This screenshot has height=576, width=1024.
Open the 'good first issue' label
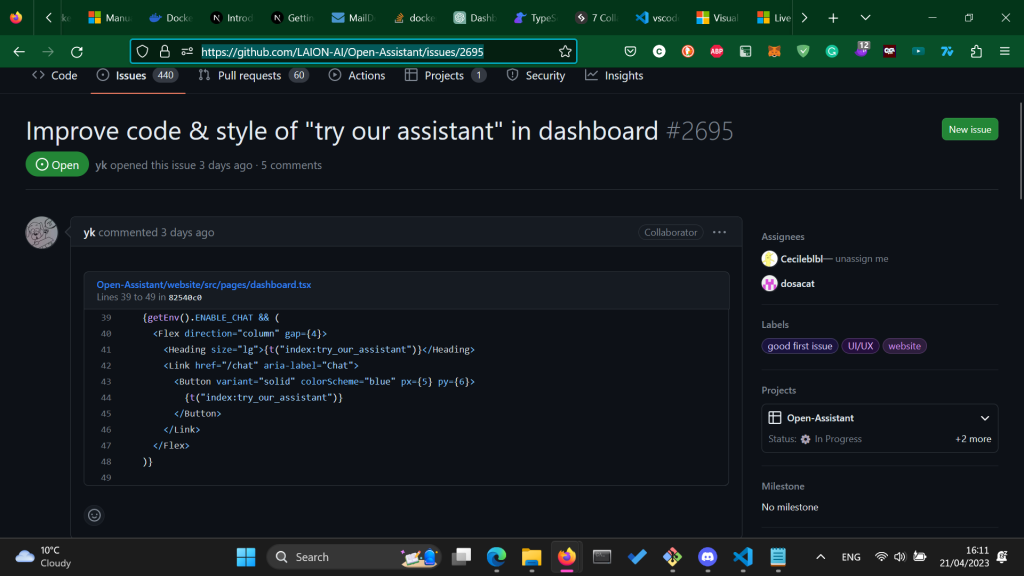(x=800, y=346)
